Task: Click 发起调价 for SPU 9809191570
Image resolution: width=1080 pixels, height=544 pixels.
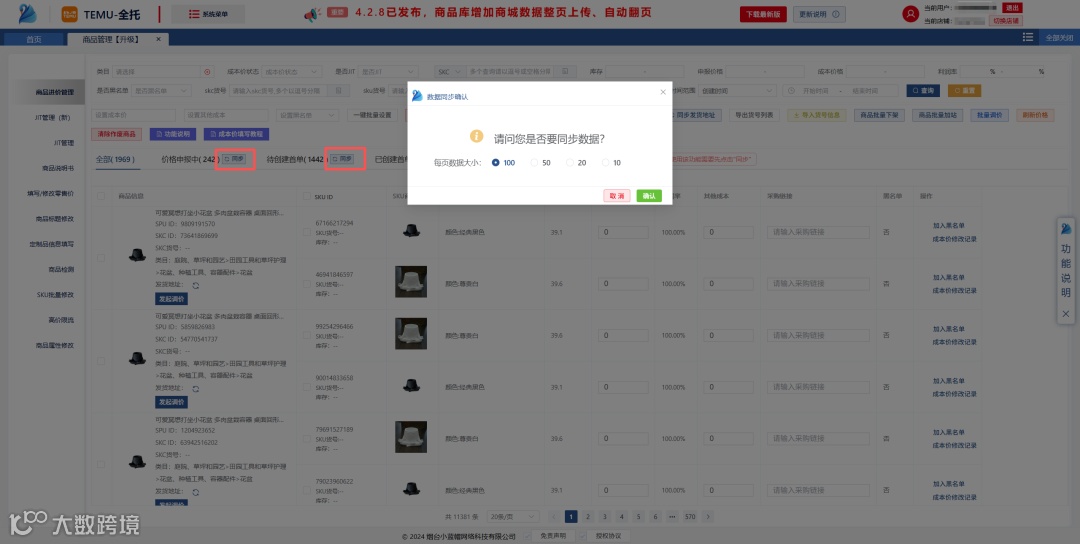Action: click(172, 299)
